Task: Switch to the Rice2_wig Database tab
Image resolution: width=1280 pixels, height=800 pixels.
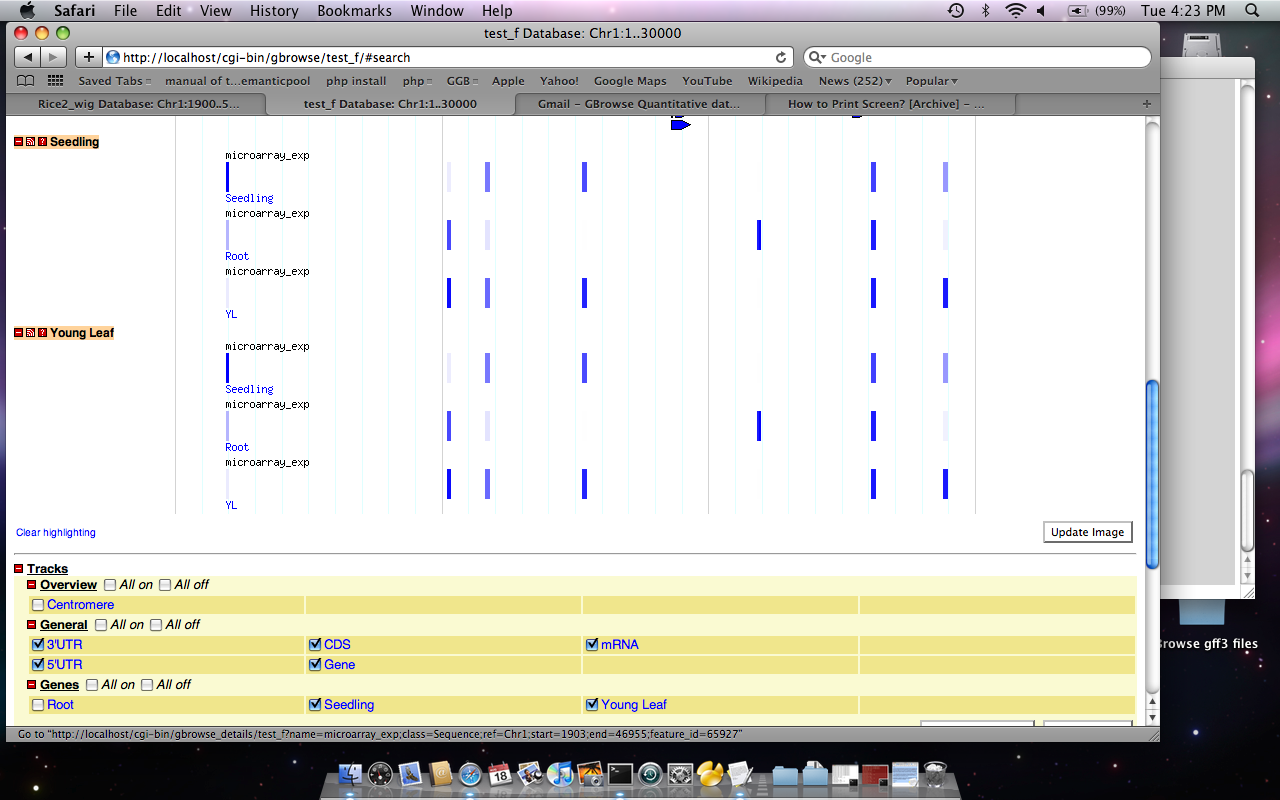Action: (x=138, y=104)
